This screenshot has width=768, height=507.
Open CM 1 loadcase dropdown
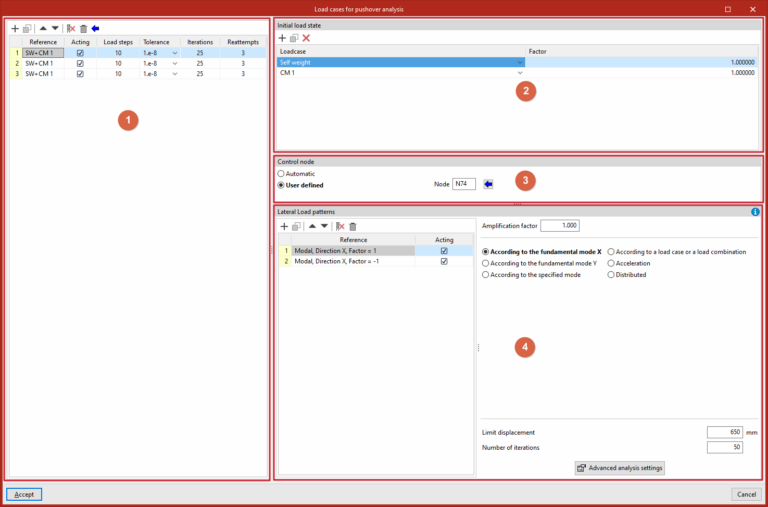[520, 72]
